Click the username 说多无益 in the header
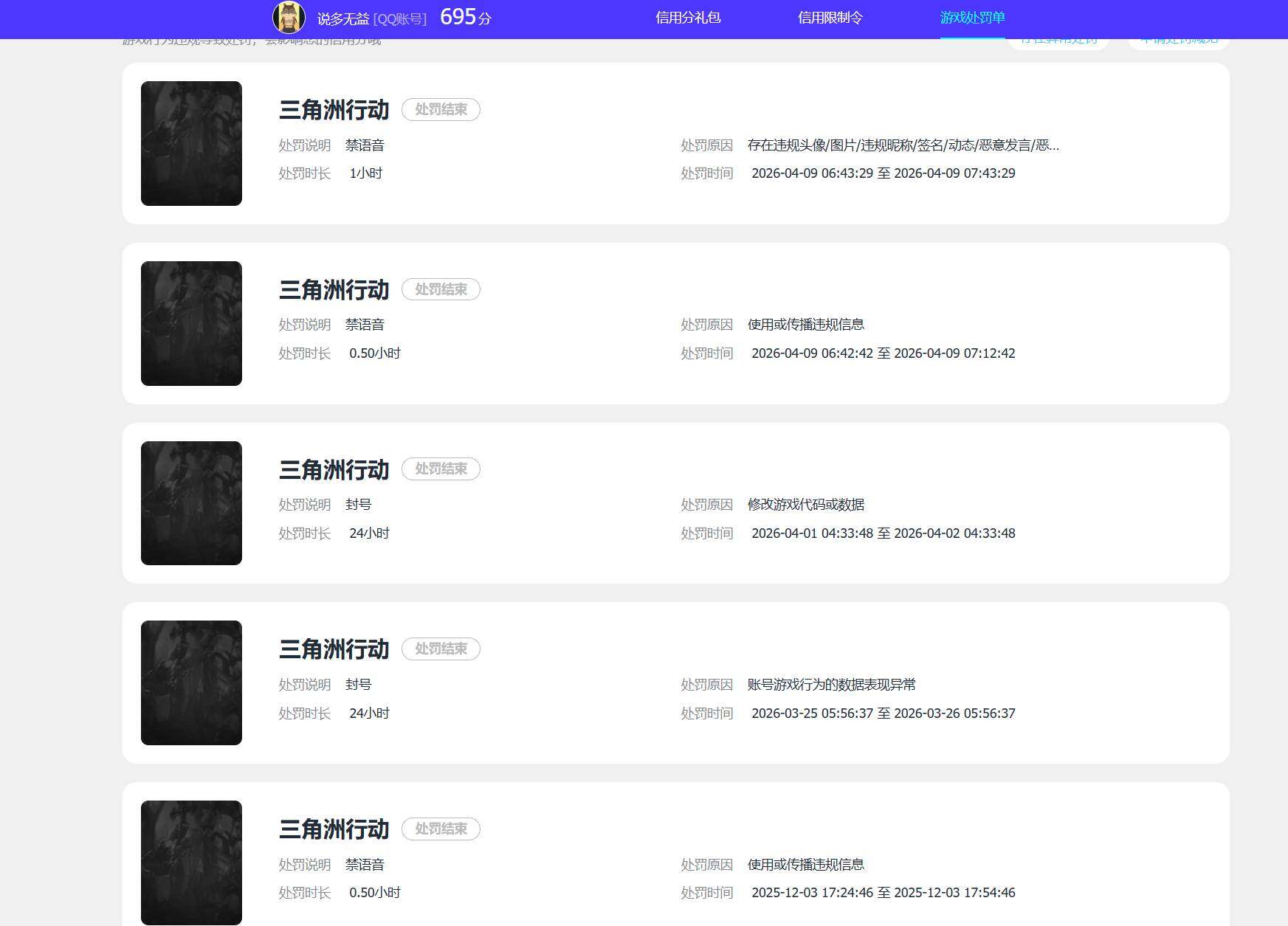The image size is (1288, 926). 343,19
